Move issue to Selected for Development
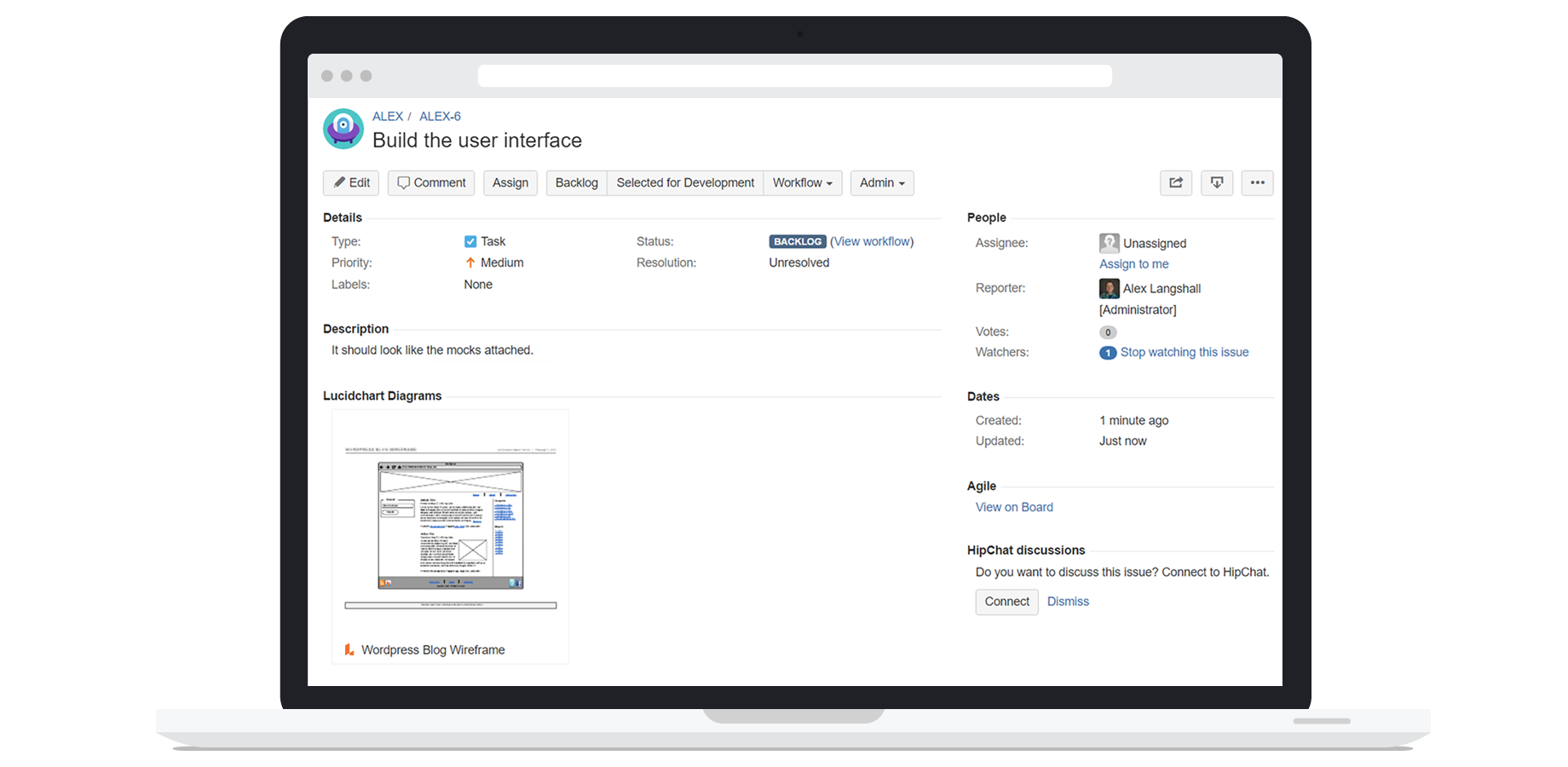Screen dimensions: 1568x767 coord(685,182)
